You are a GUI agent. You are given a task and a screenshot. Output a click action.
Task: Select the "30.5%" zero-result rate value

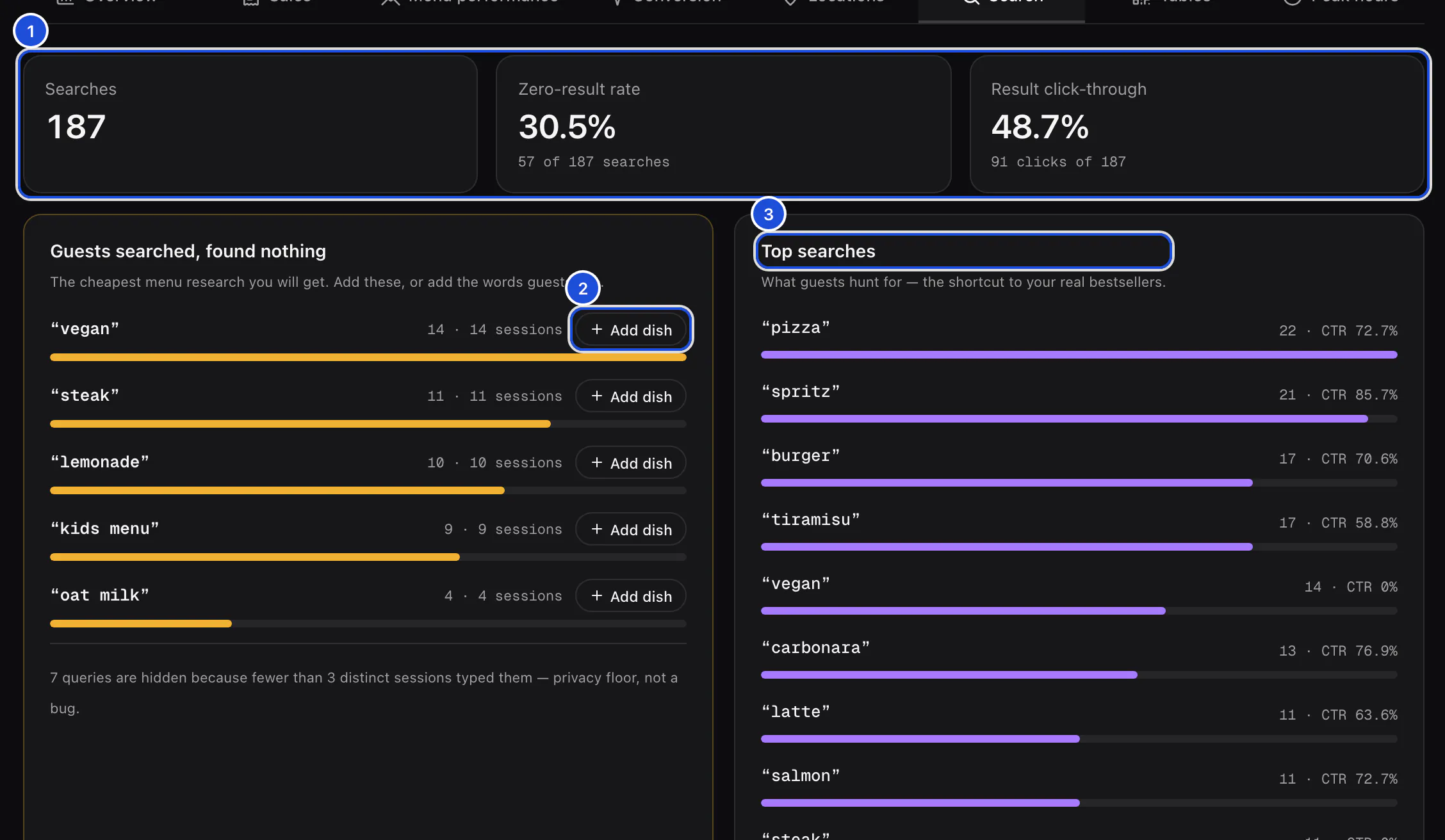(567, 127)
